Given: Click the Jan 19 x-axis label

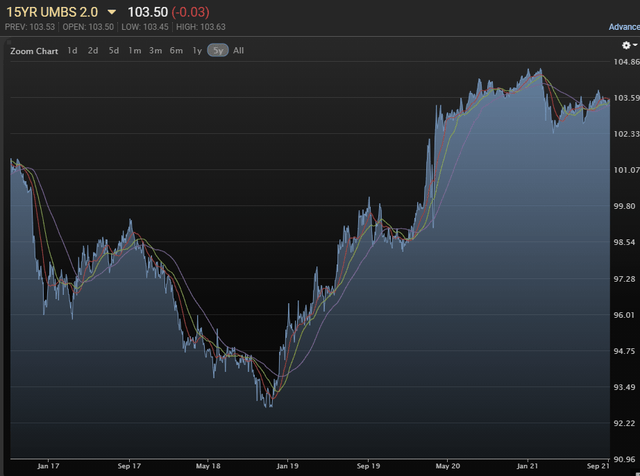Looking at the screenshot, I should coord(287,466).
